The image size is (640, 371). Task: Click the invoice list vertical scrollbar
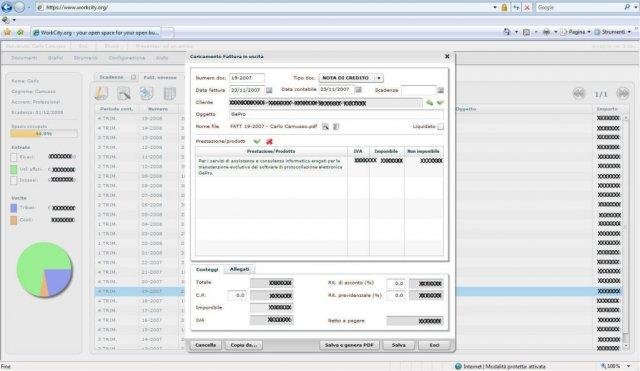pos(627,232)
